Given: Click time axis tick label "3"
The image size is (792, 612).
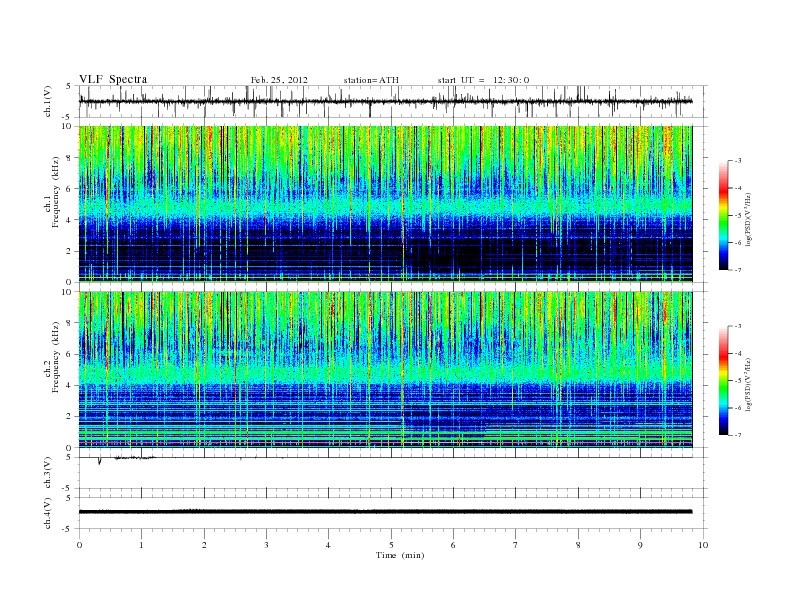Looking at the screenshot, I should (266, 545).
